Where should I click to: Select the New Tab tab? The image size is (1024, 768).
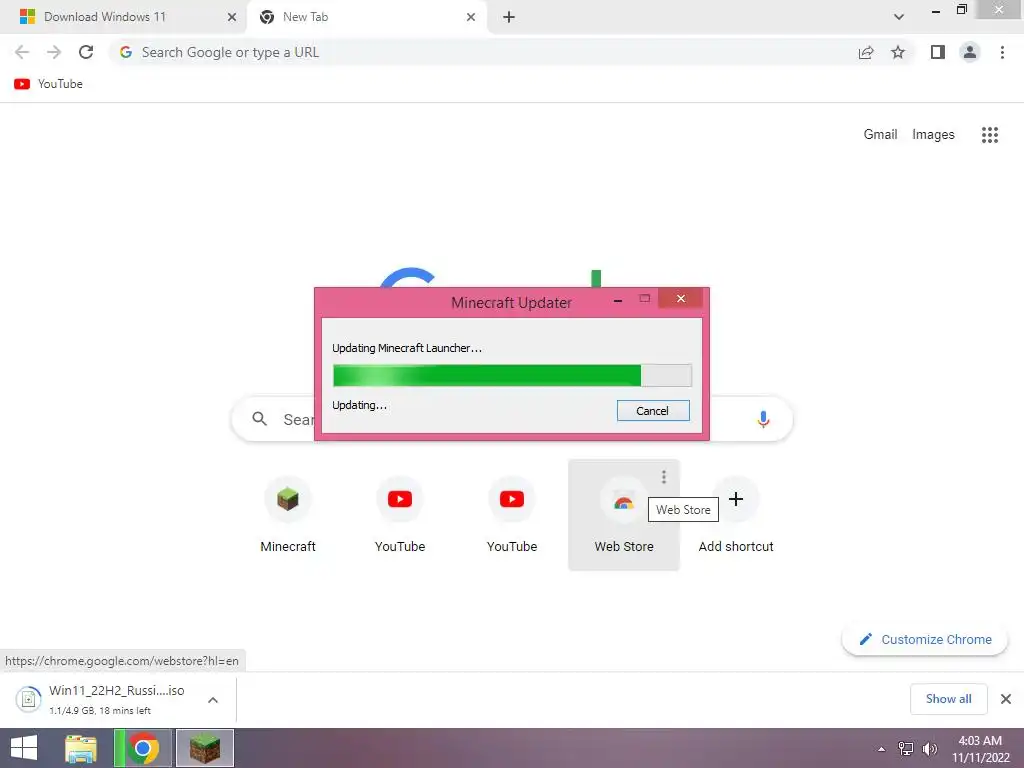[x=366, y=17]
